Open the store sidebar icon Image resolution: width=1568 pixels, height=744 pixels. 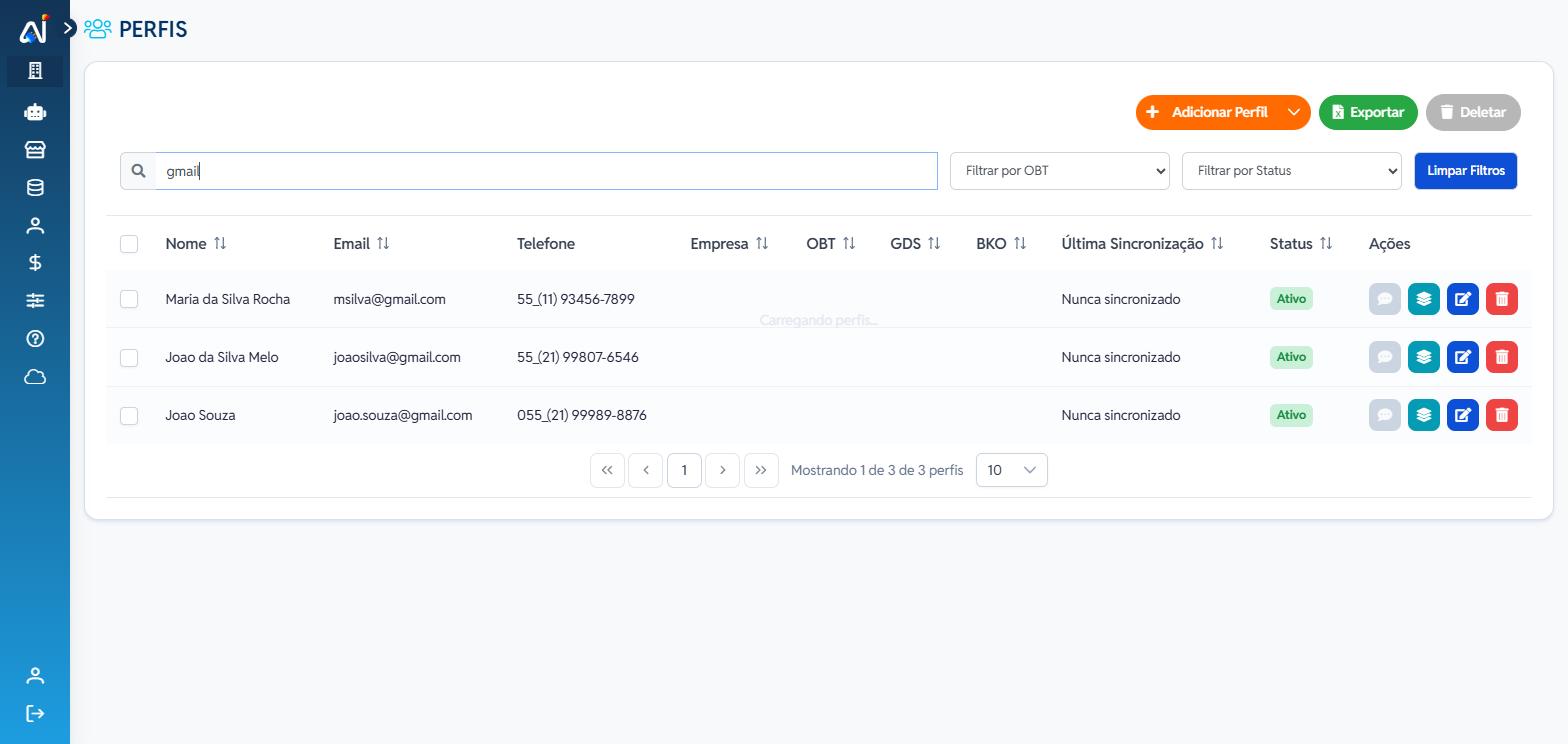click(x=35, y=150)
